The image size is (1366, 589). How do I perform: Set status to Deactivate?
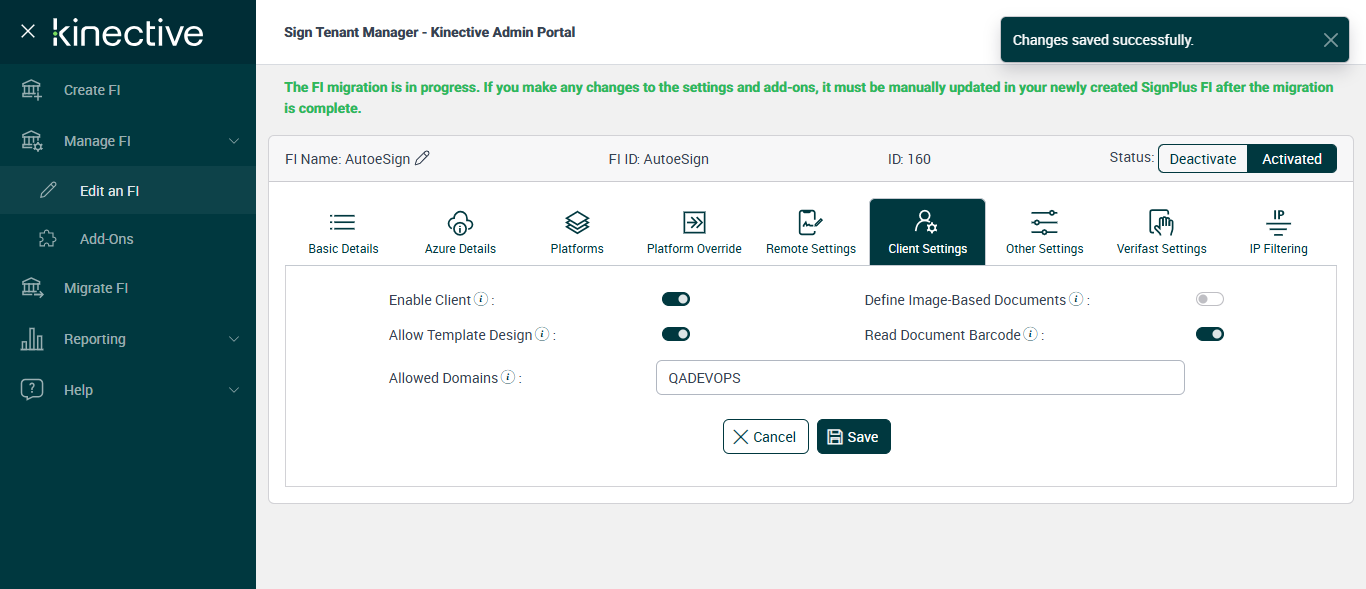[1203, 159]
